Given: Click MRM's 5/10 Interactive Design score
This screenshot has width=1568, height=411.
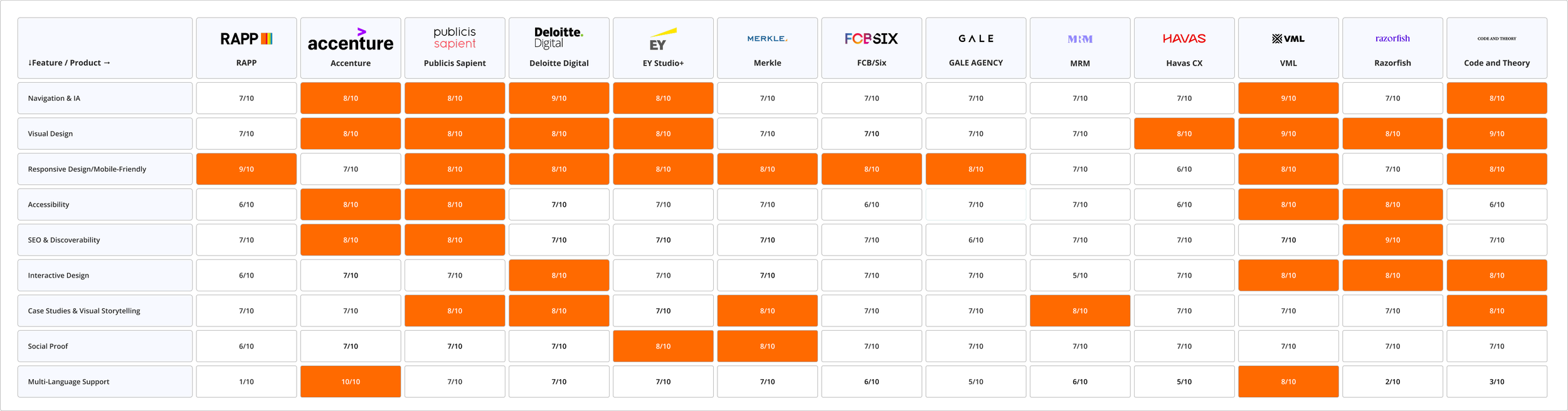Looking at the screenshot, I should [1080, 275].
